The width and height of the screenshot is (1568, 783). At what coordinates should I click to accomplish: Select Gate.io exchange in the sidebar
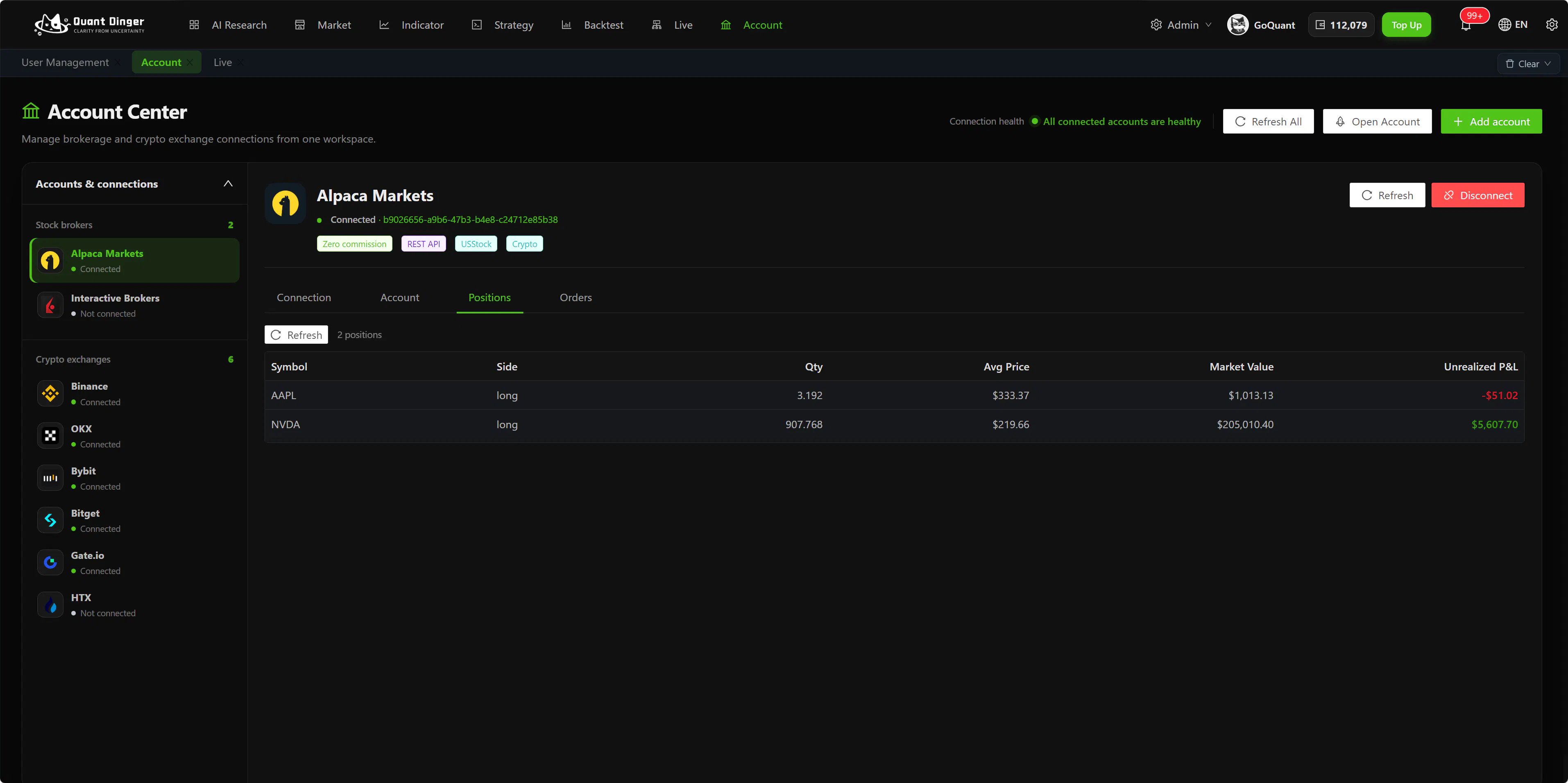tap(134, 563)
